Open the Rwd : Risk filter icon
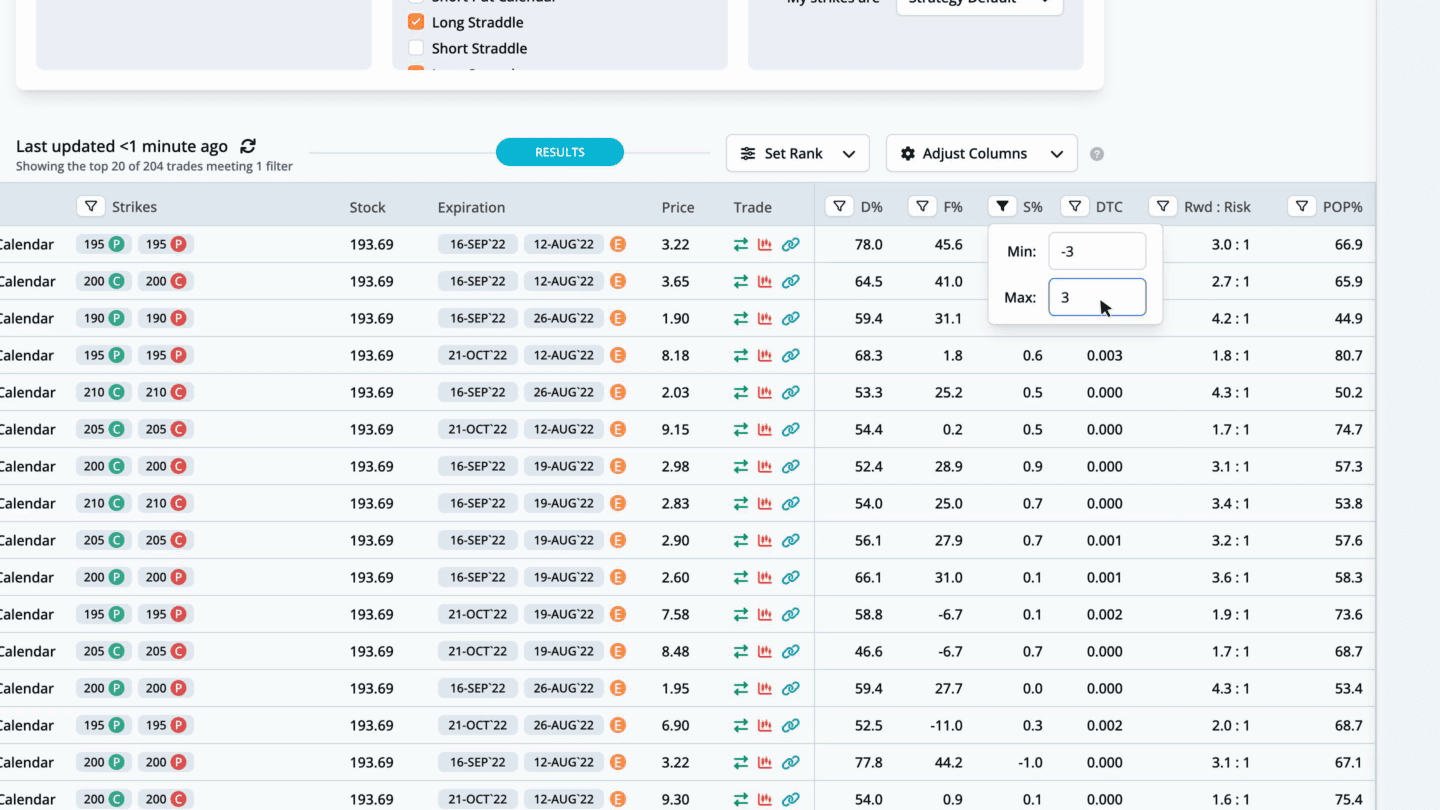 click(1162, 206)
